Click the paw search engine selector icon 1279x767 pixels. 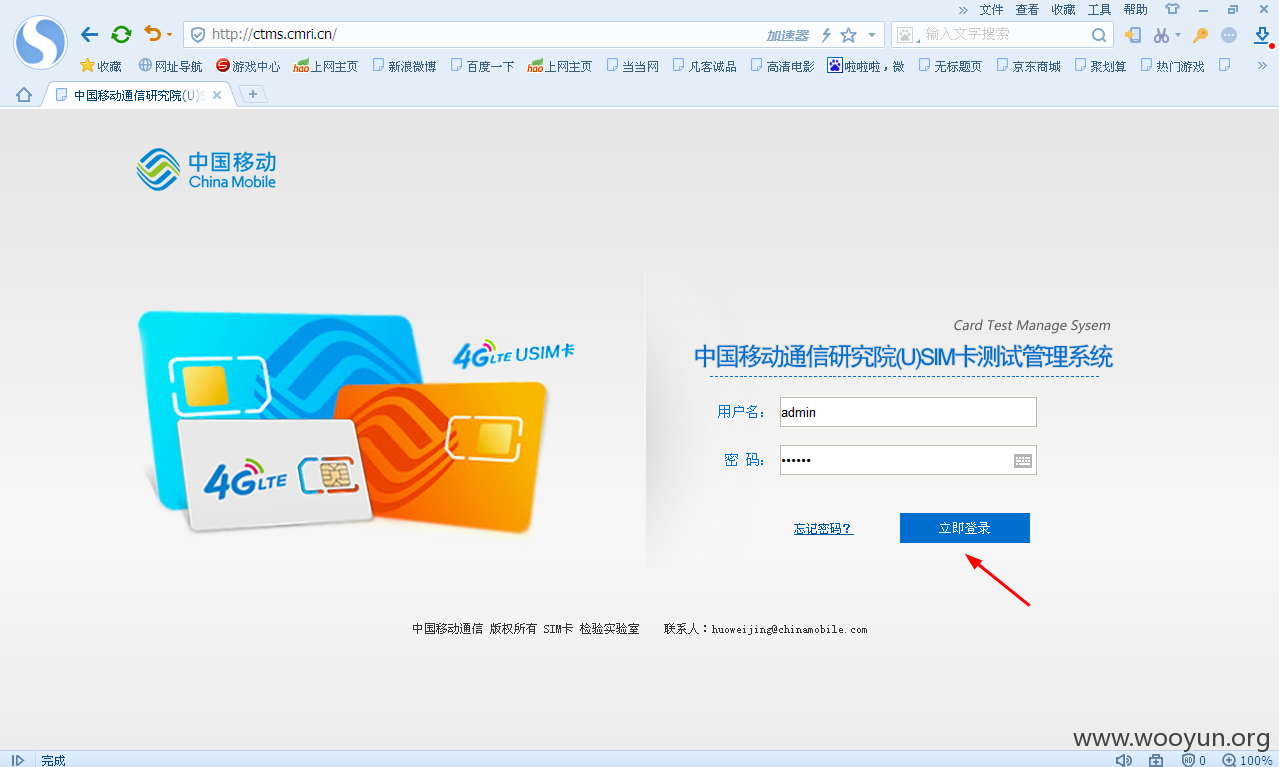pyautogui.click(x=905, y=35)
